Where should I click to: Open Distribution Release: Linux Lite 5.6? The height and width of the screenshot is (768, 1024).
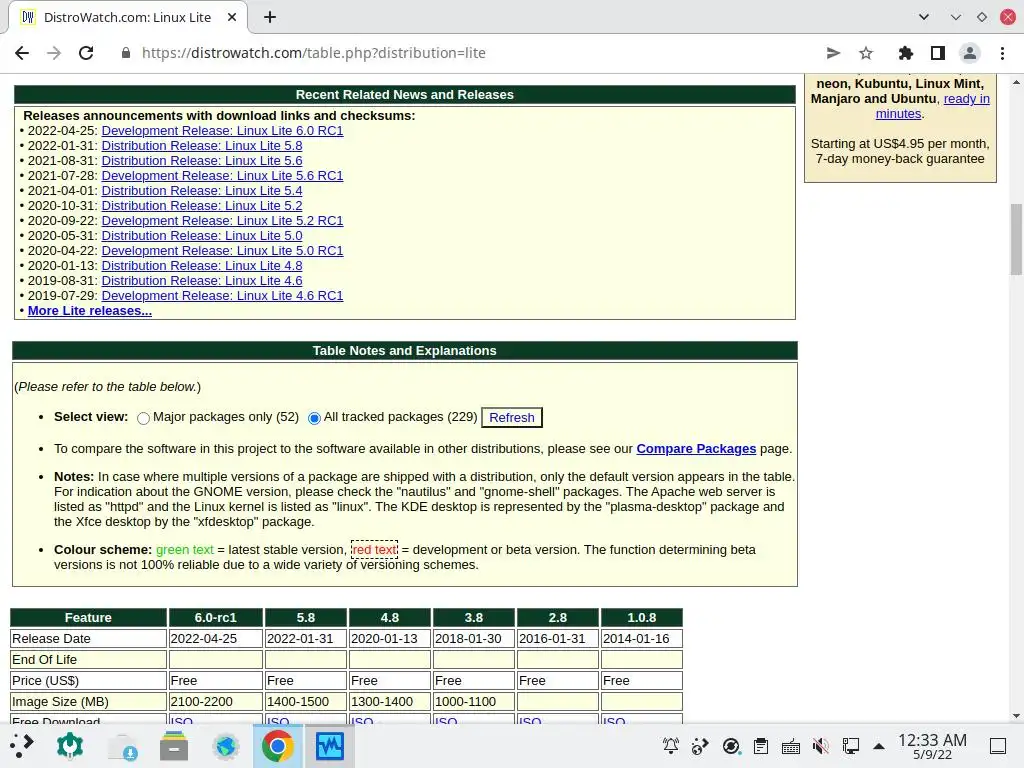tap(202, 161)
